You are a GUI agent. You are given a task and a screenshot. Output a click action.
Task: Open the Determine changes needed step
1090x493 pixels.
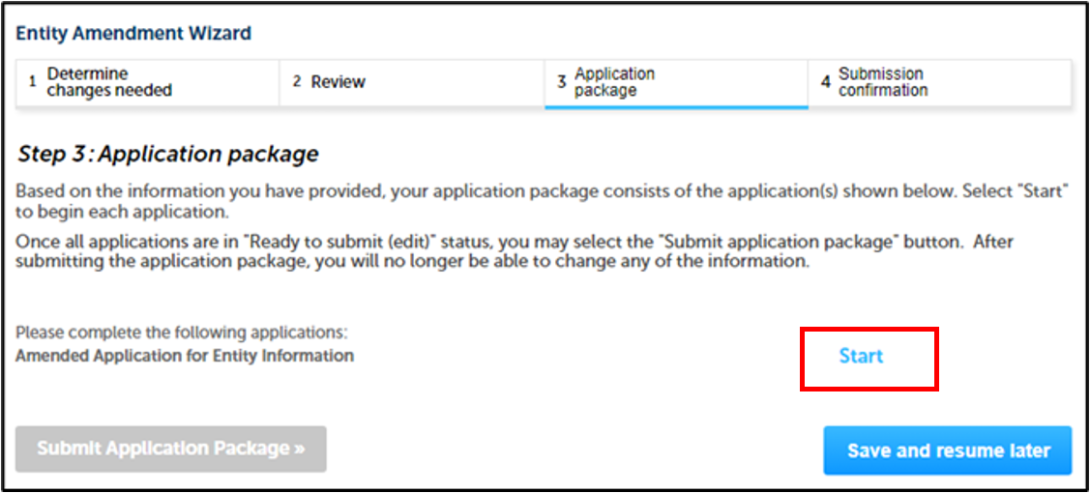[110, 82]
